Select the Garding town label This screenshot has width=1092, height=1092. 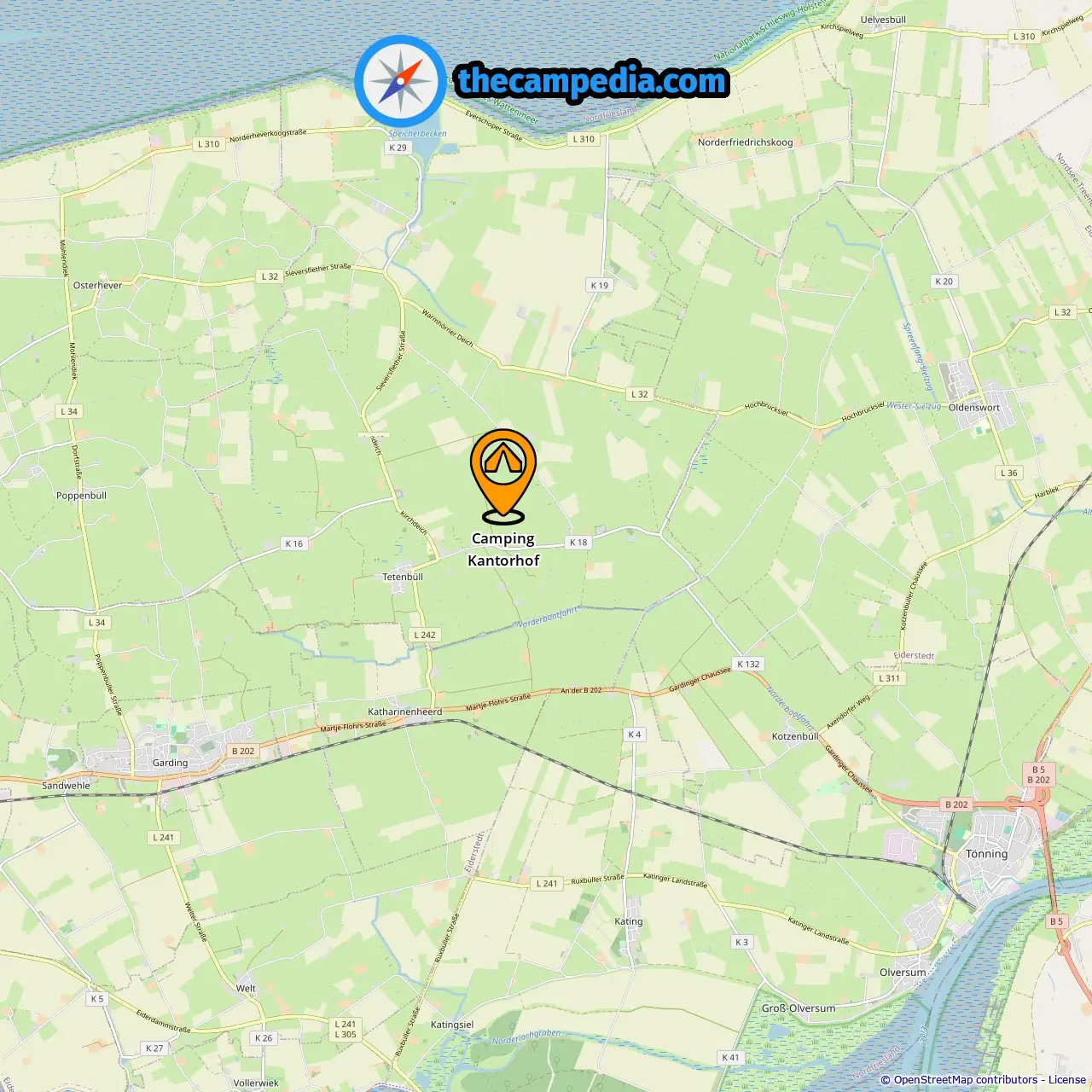click(170, 763)
